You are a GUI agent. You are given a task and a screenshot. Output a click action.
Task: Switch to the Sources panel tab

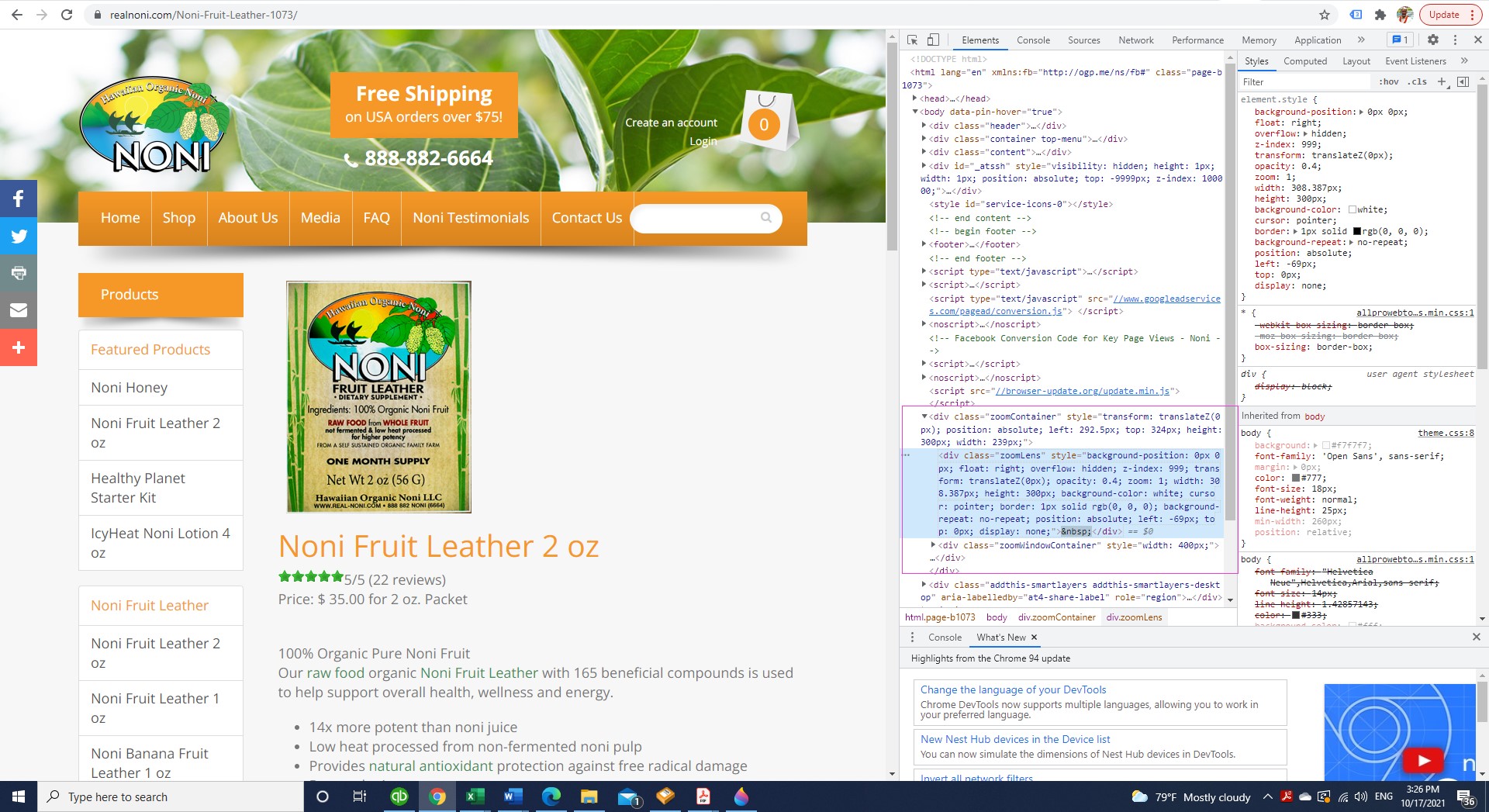pyautogui.click(x=1083, y=40)
